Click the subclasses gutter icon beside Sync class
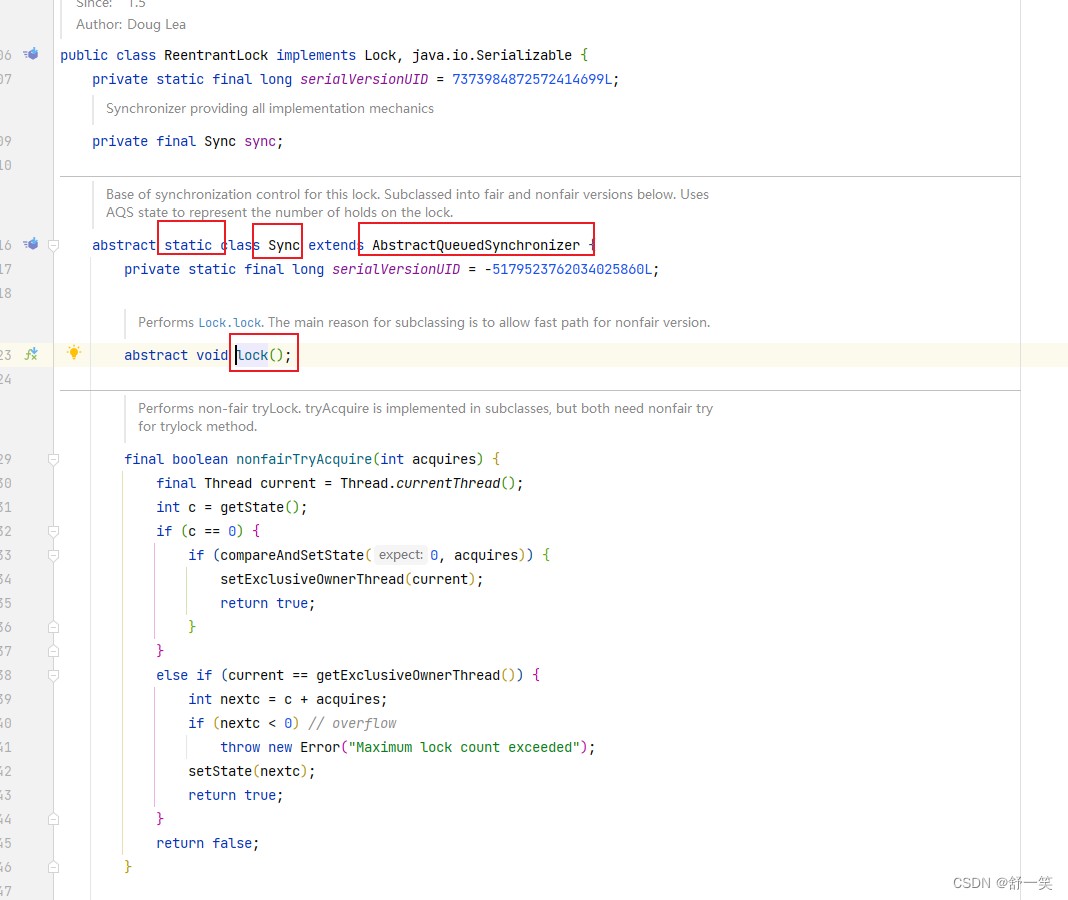Viewport: 1068px width, 900px height. [x=31, y=244]
